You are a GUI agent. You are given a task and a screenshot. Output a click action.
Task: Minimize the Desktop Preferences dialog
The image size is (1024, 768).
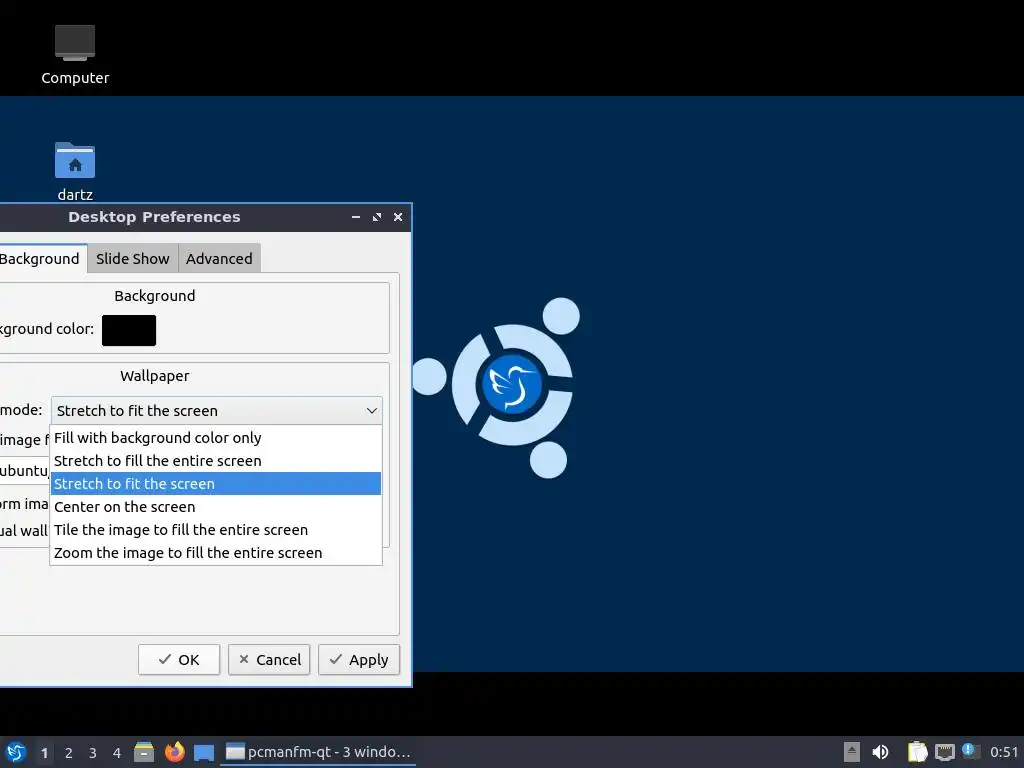pyautogui.click(x=356, y=217)
